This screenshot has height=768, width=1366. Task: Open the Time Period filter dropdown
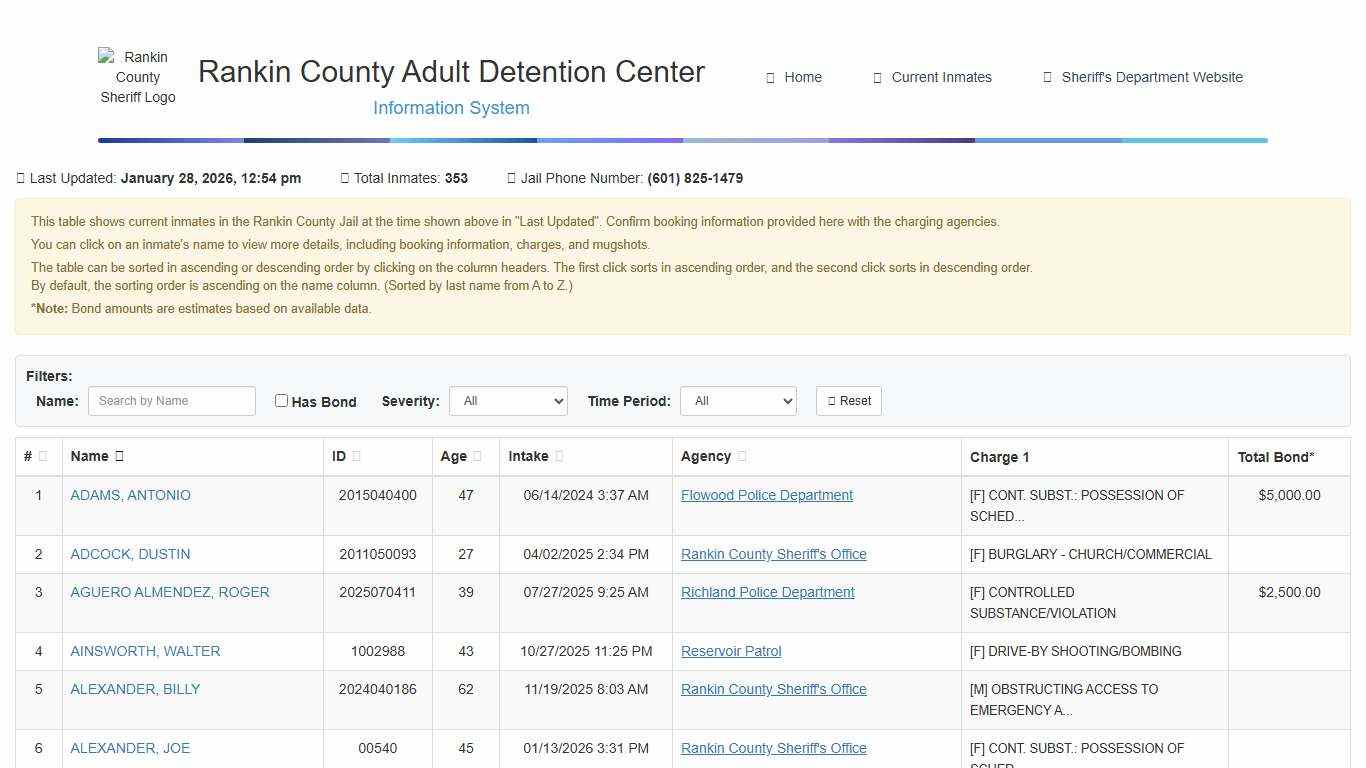738,400
